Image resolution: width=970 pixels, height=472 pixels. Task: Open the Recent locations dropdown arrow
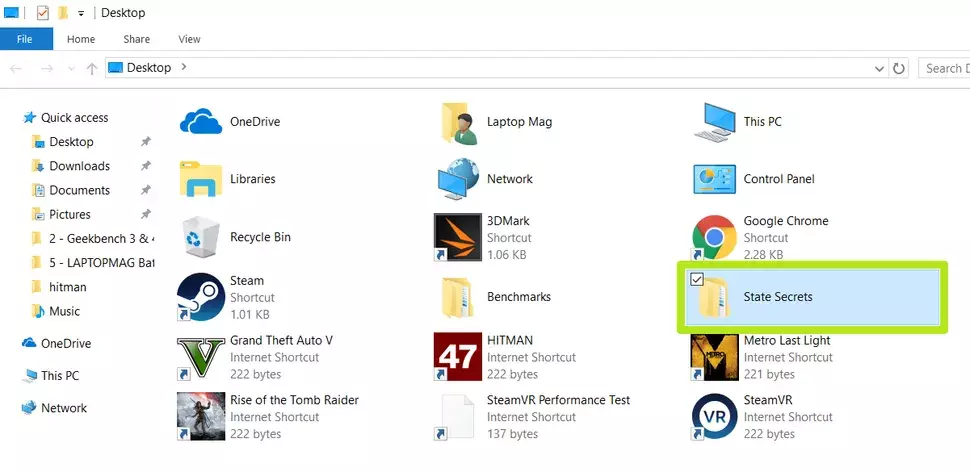pos(71,68)
